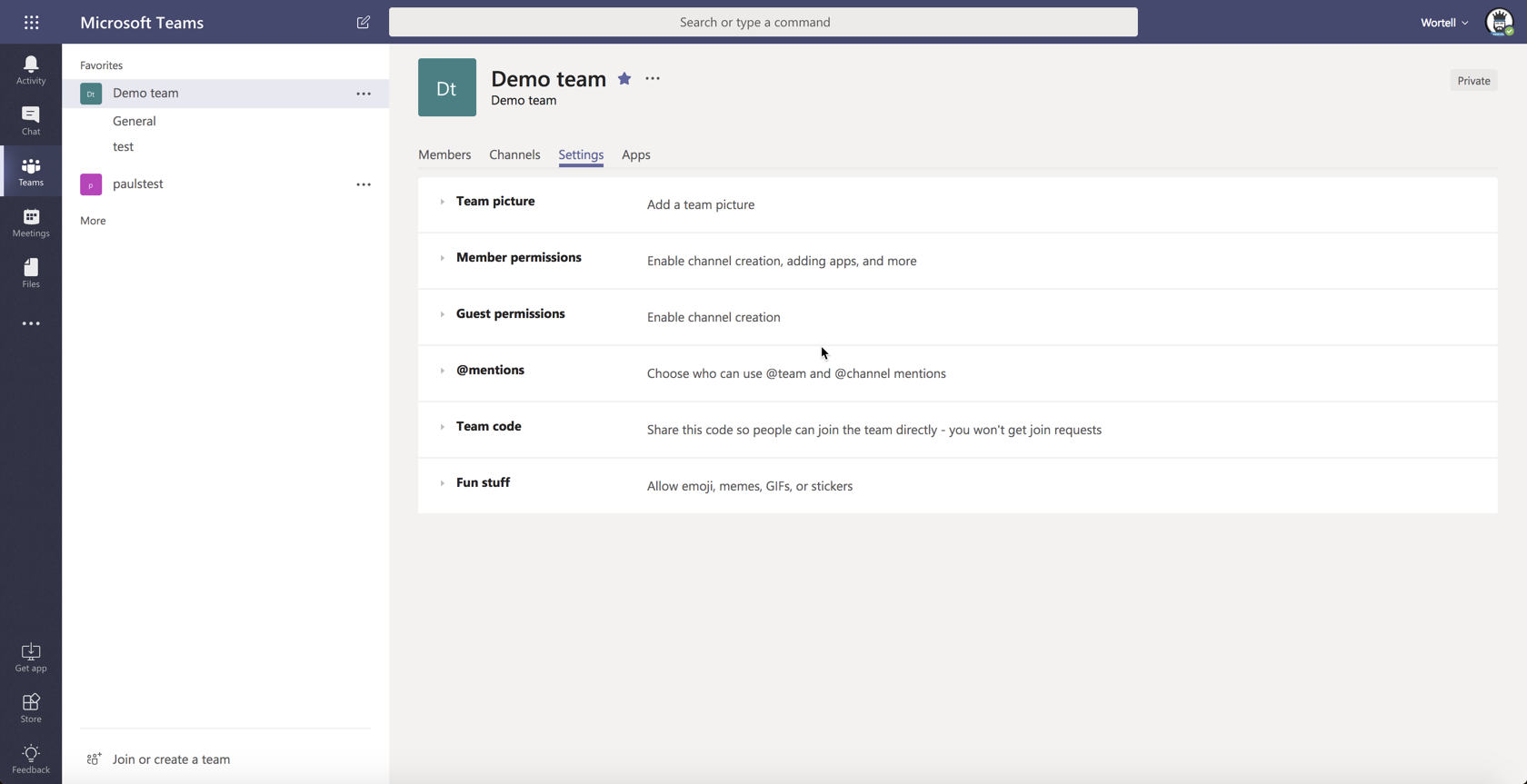This screenshot has width=1527, height=784.
Task: Click the Join or create a team icon
Action: pos(94,759)
